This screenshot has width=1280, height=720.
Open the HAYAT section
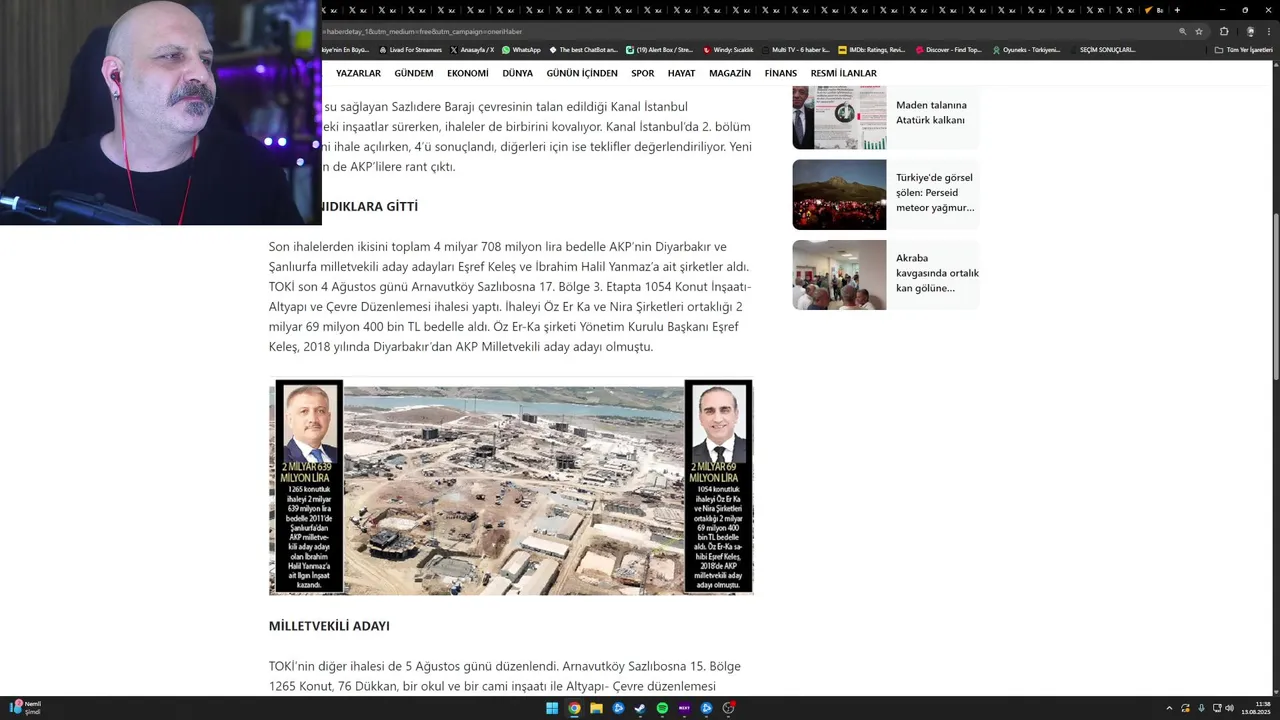tap(681, 73)
